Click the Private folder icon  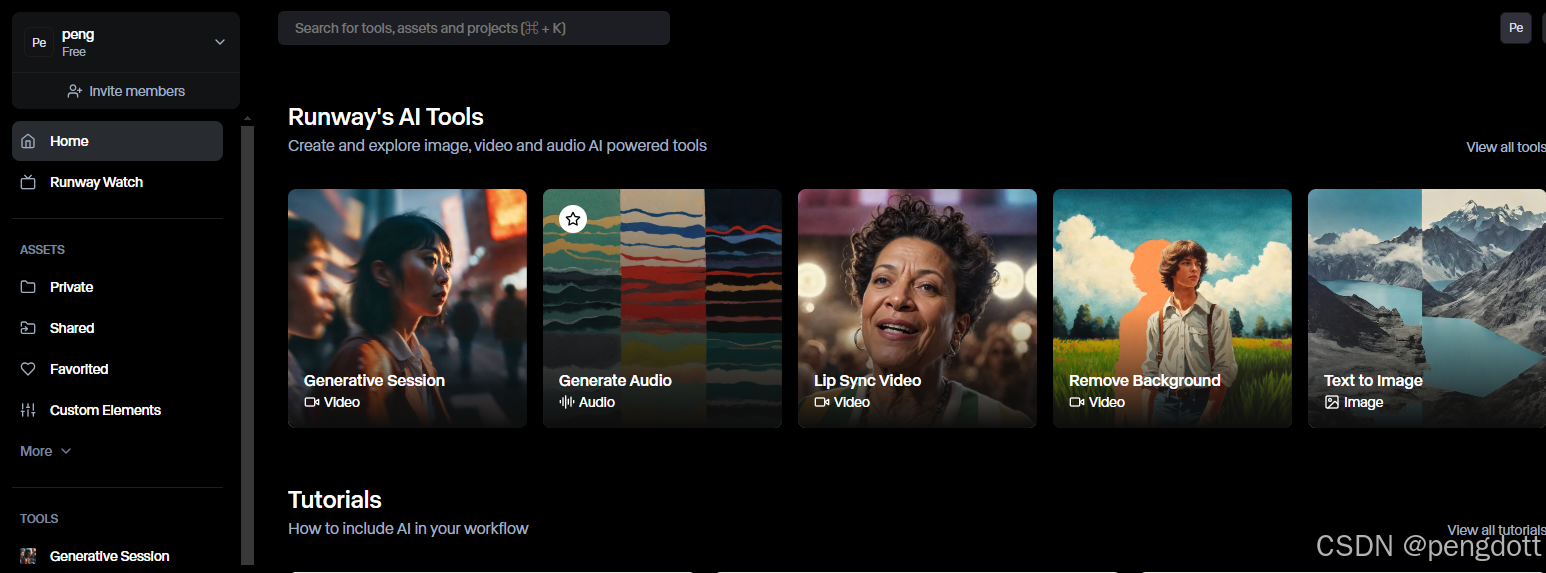point(29,287)
